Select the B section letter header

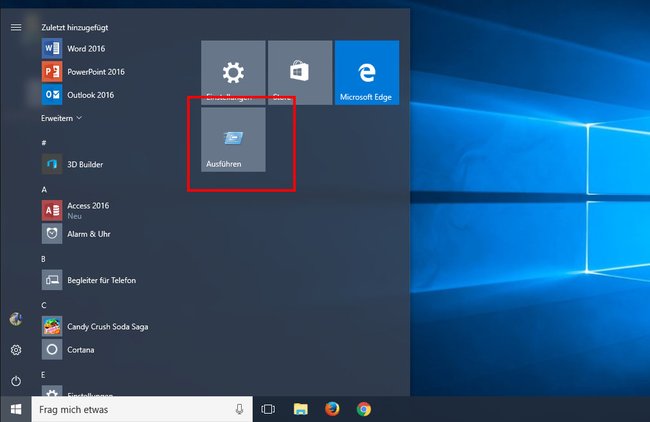click(43, 259)
